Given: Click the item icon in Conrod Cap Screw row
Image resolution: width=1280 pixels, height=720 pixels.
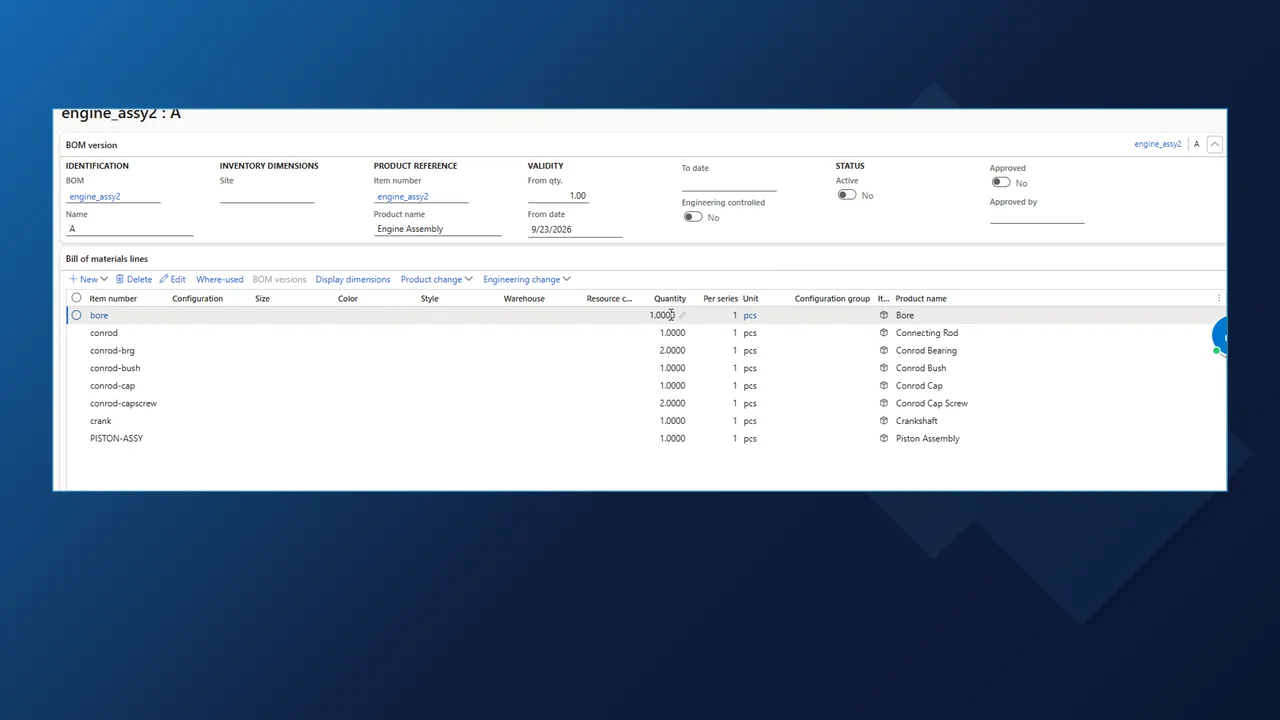Looking at the screenshot, I should click(883, 403).
